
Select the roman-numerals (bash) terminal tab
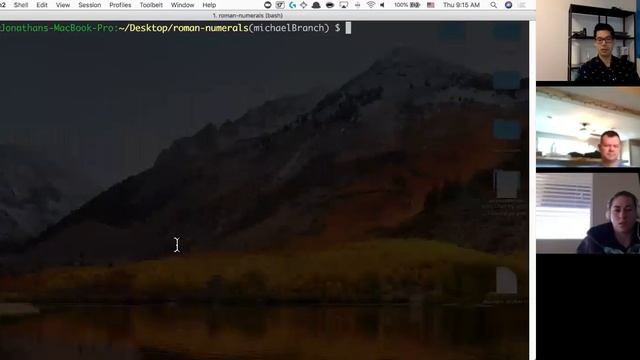pos(247,16)
